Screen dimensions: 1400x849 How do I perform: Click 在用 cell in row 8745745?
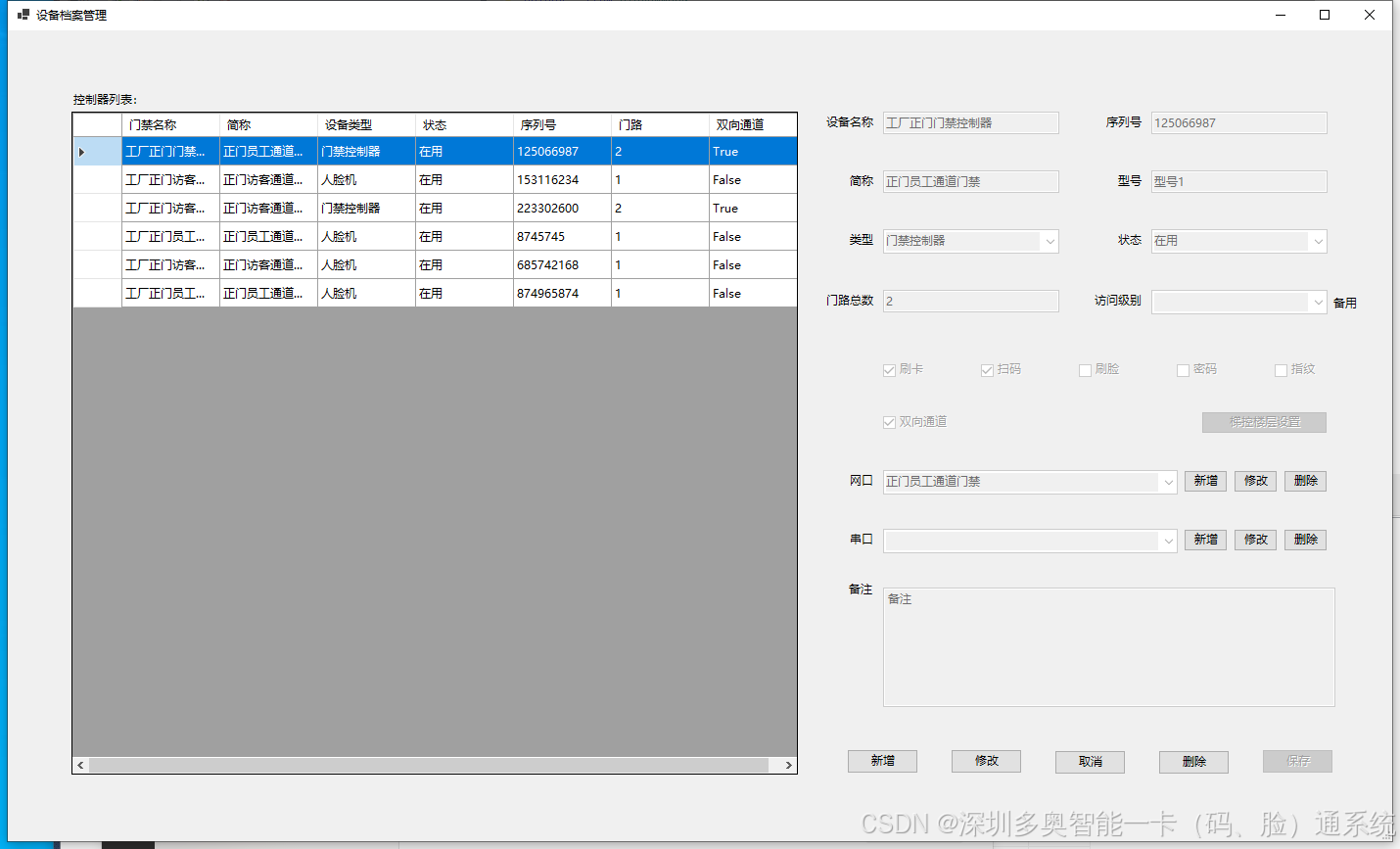click(465, 237)
